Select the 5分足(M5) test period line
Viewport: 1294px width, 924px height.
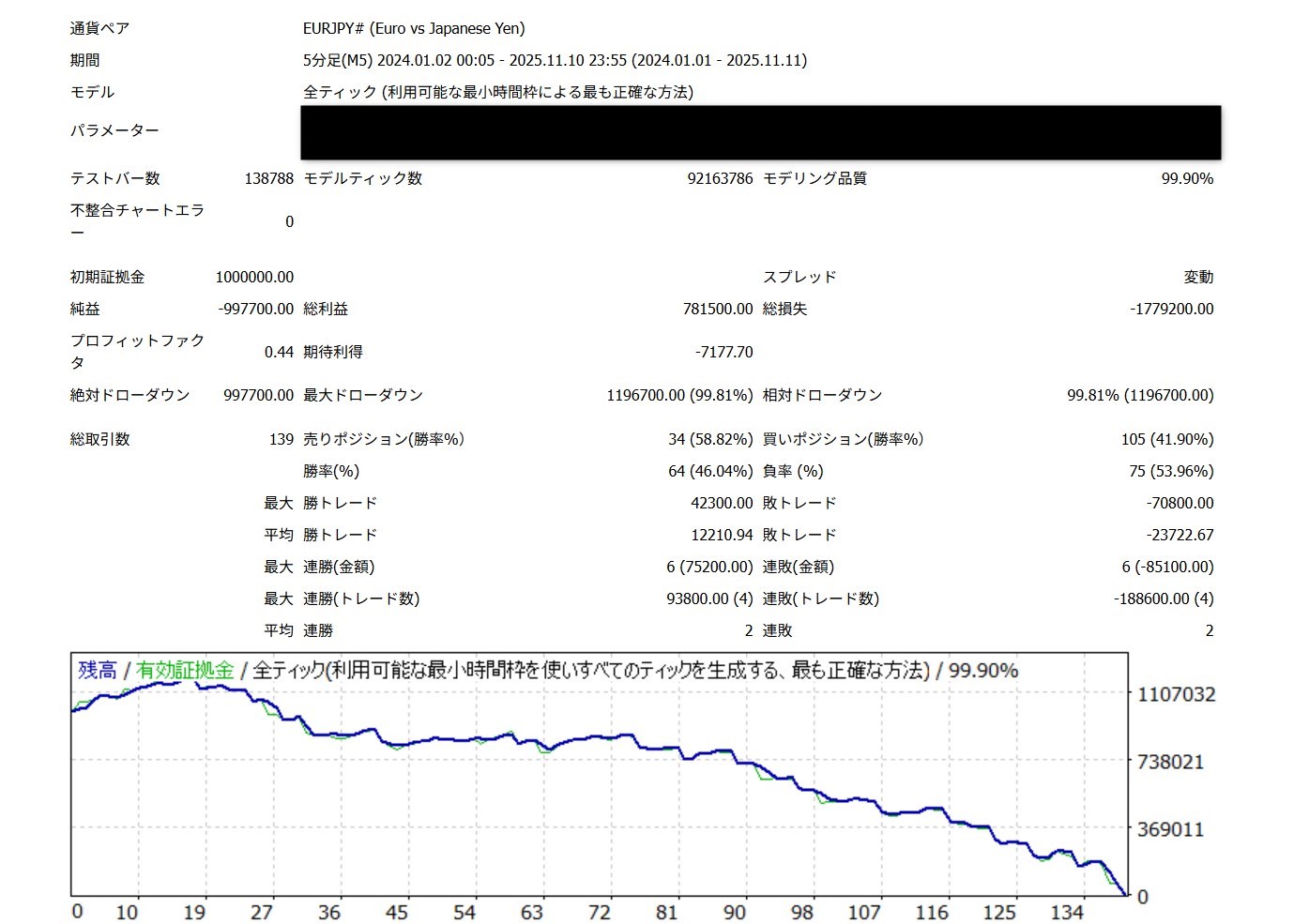555,60
